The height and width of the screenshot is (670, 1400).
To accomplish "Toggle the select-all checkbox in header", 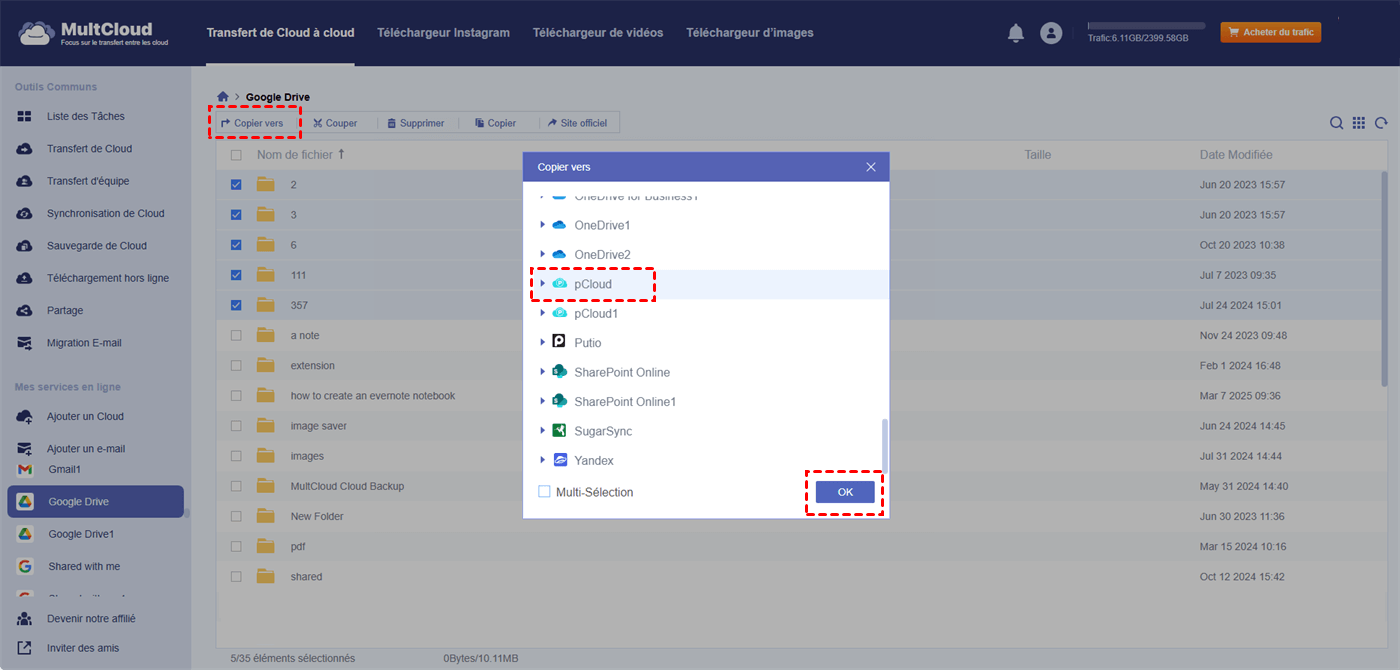I will coord(236,155).
